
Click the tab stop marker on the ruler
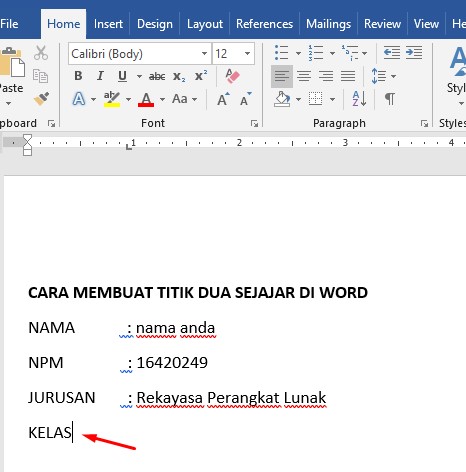point(129,146)
